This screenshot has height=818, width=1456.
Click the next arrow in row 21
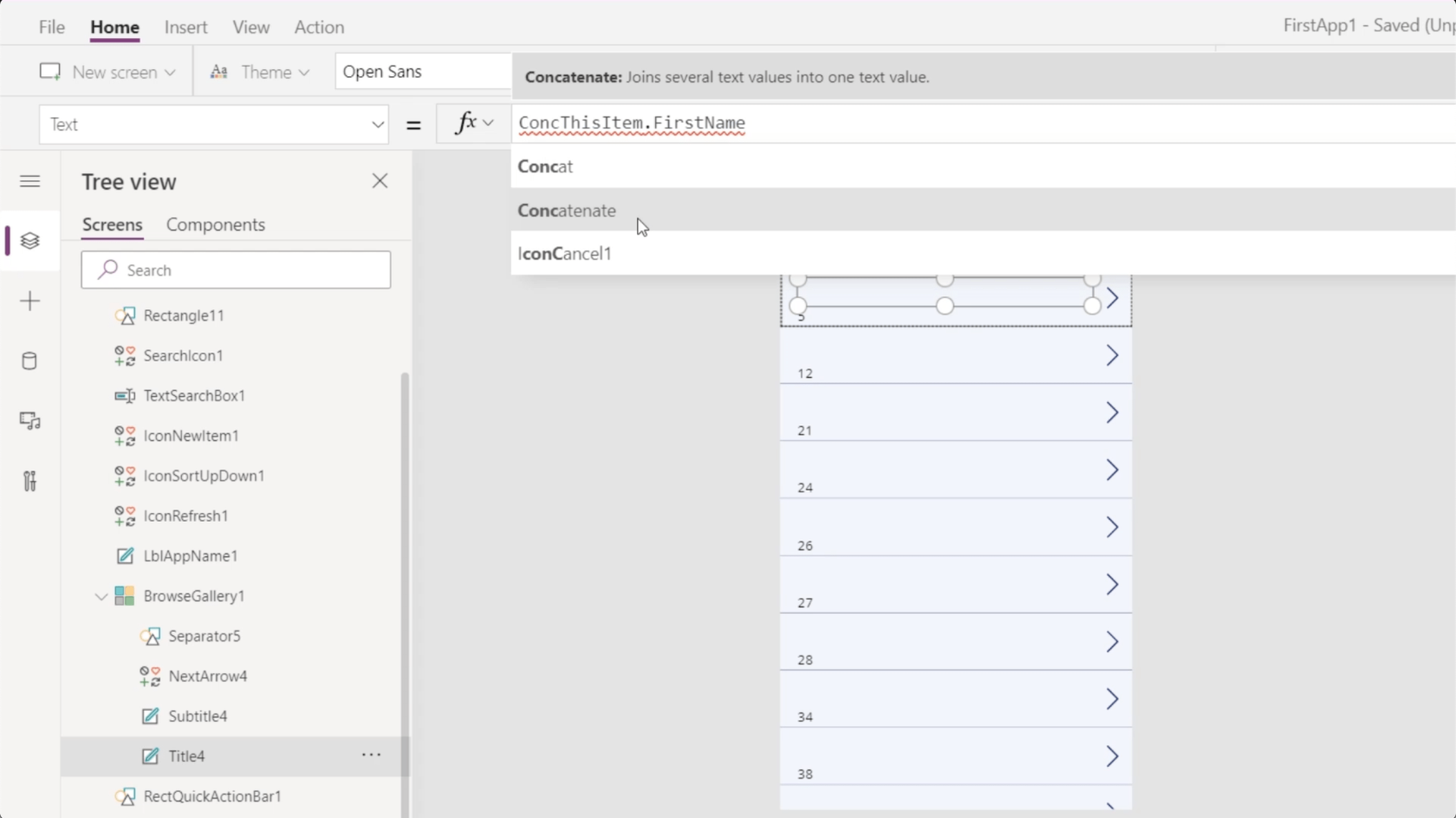point(1112,412)
